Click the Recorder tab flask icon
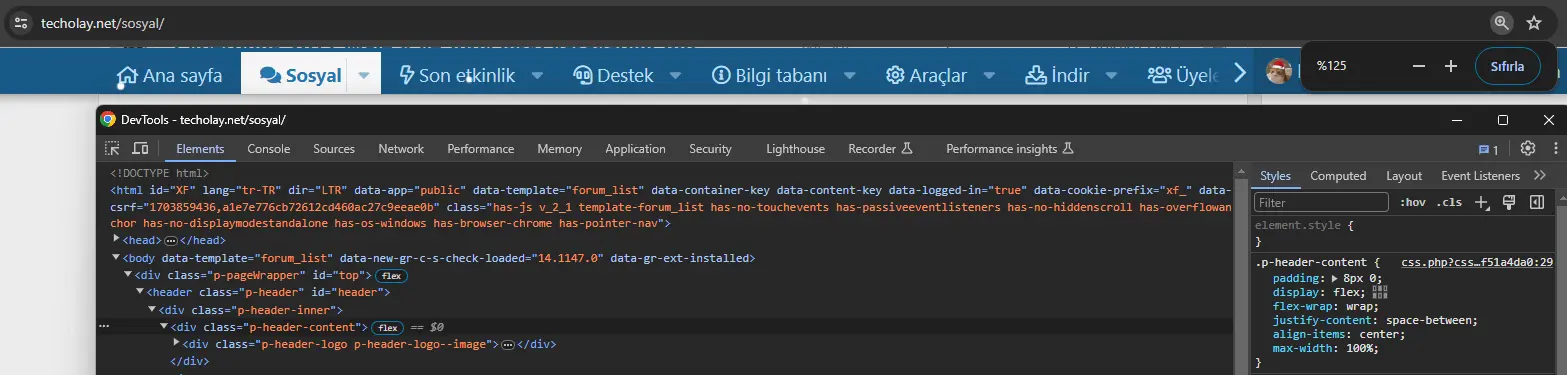The height and width of the screenshot is (375, 1567). pos(908,149)
